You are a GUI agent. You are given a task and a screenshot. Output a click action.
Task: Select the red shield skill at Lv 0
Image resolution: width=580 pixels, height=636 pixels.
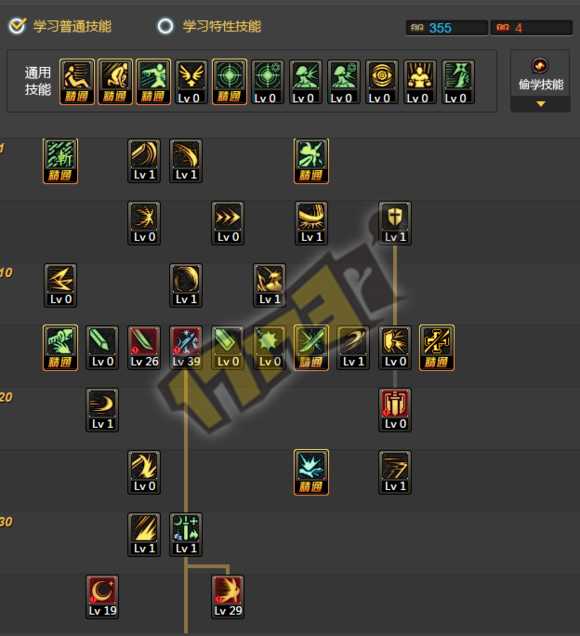(x=395, y=410)
